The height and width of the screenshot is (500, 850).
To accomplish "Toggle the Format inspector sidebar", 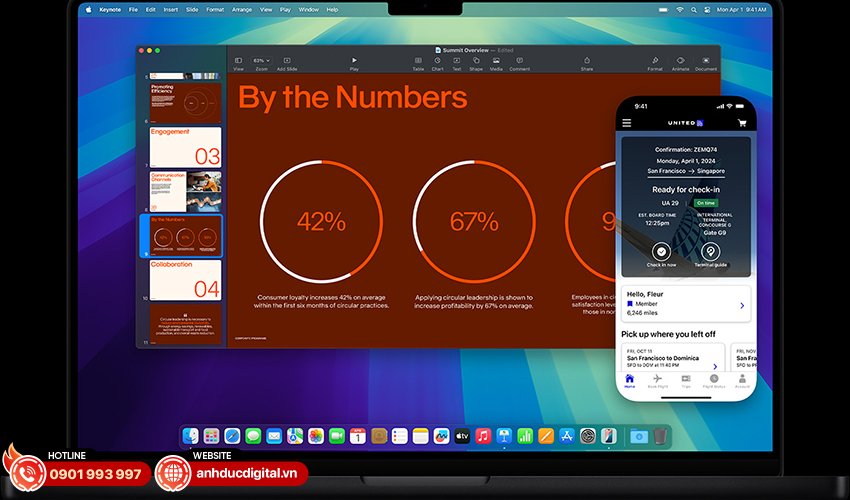I will pos(654,62).
